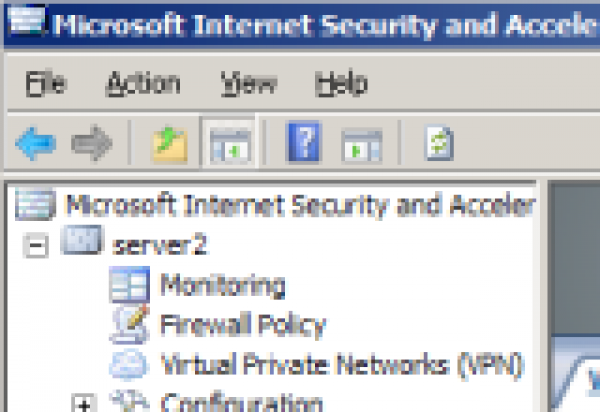Select the Microsoft Internet Security root node

[300, 205]
